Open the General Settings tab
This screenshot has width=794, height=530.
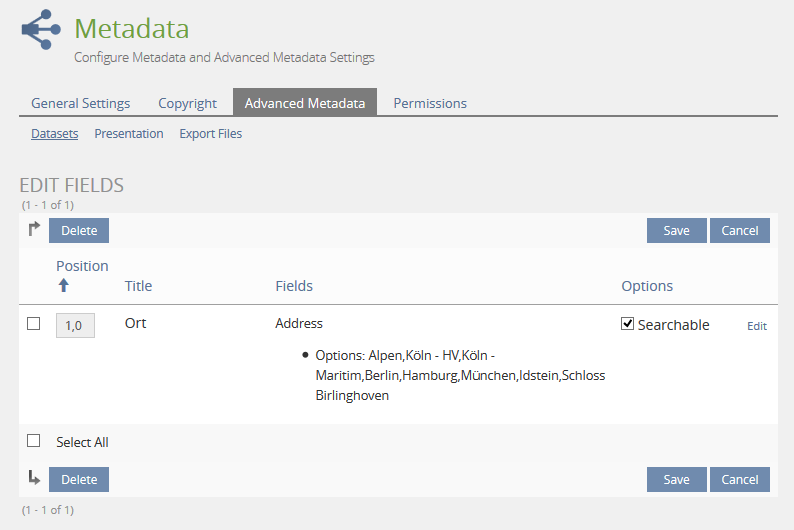click(x=80, y=103)
